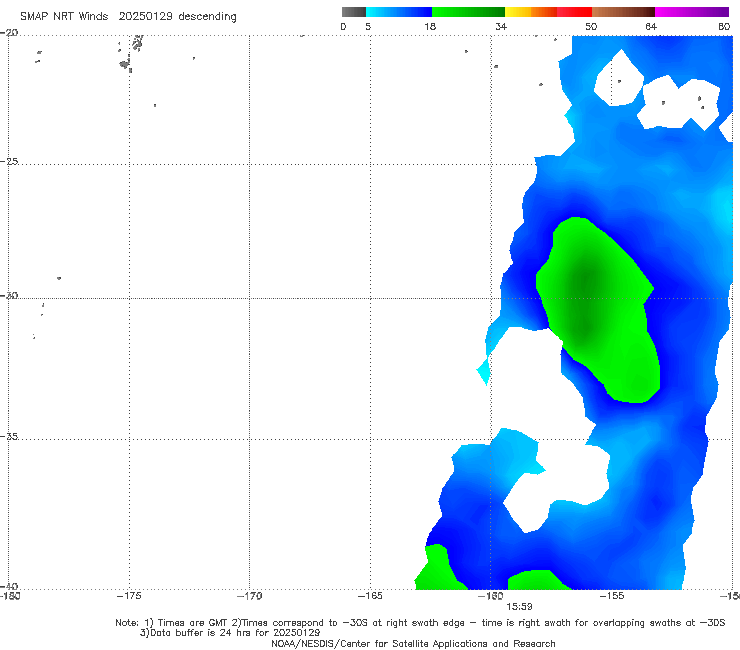The height and width of the screenshot is (650, 740).
Task: Click the color bar label '5'
Action: 368,26
